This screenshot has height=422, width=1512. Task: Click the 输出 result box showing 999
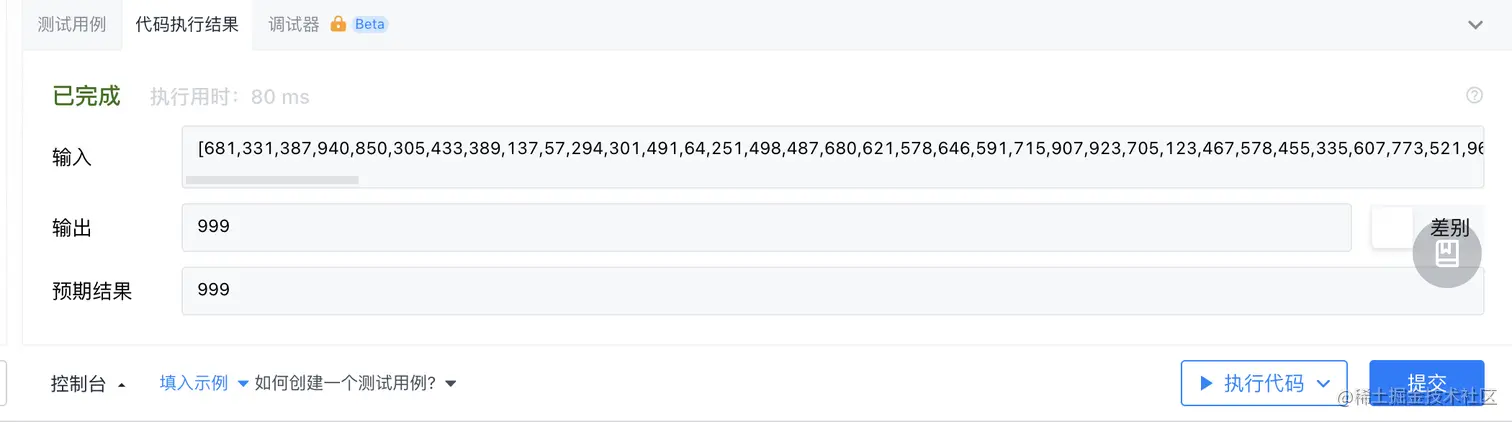[x=765, y=228]
